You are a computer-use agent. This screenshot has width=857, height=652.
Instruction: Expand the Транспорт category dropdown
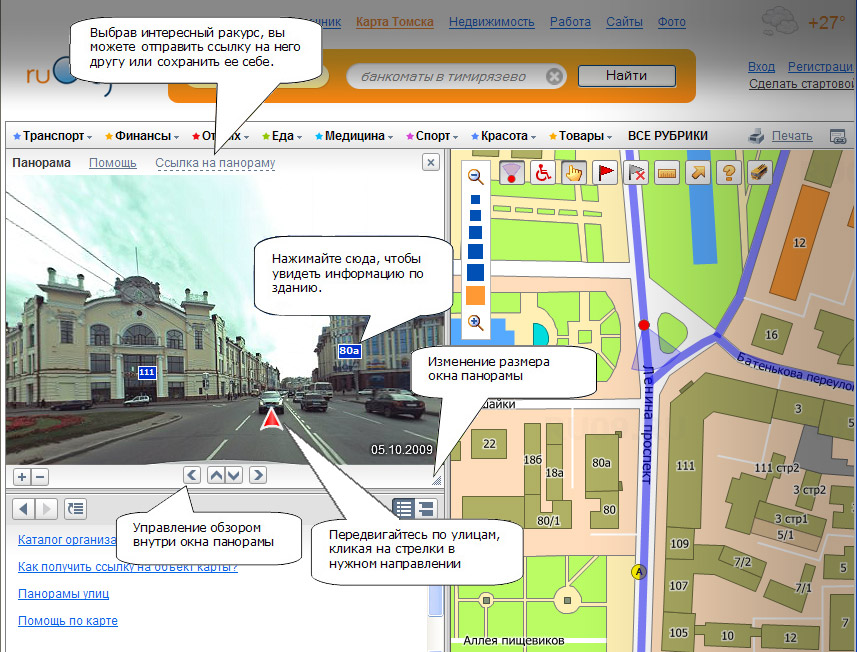coord(53,136)
